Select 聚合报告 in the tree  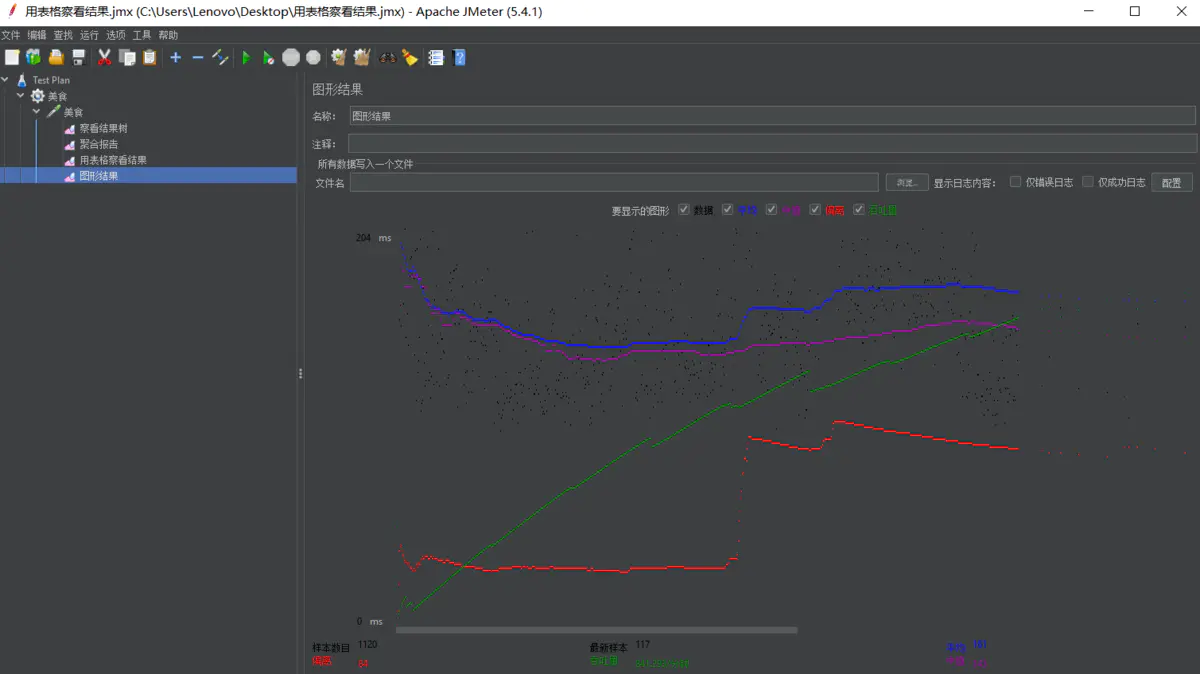(x=98, y=144)
